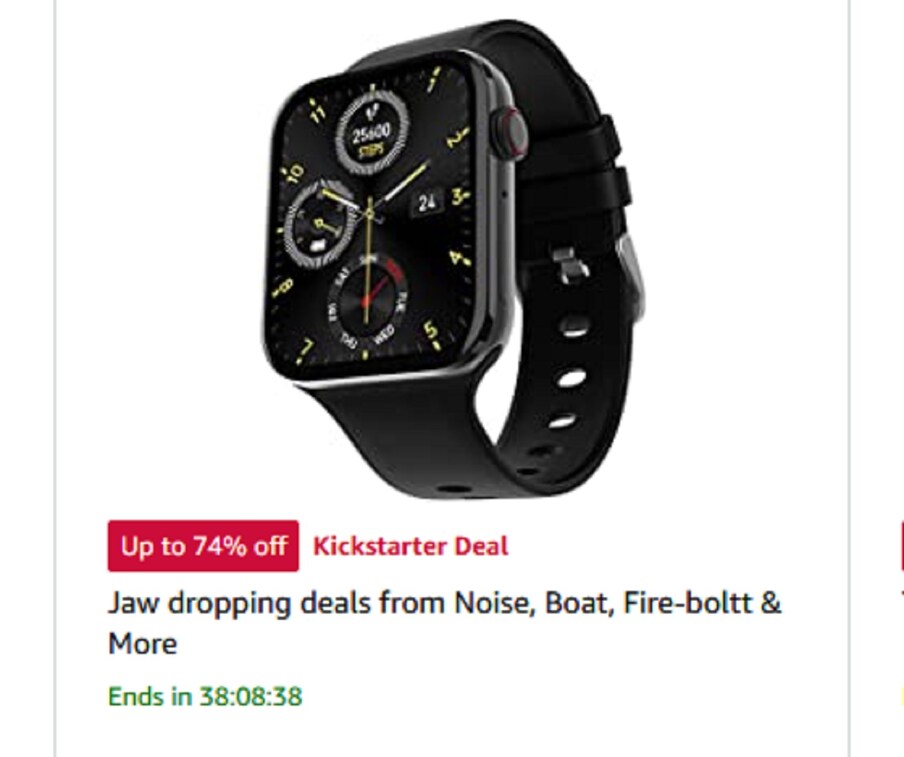Click the 25600 steps dial on the watch face

pyautogui.click(x=372, y=133)
